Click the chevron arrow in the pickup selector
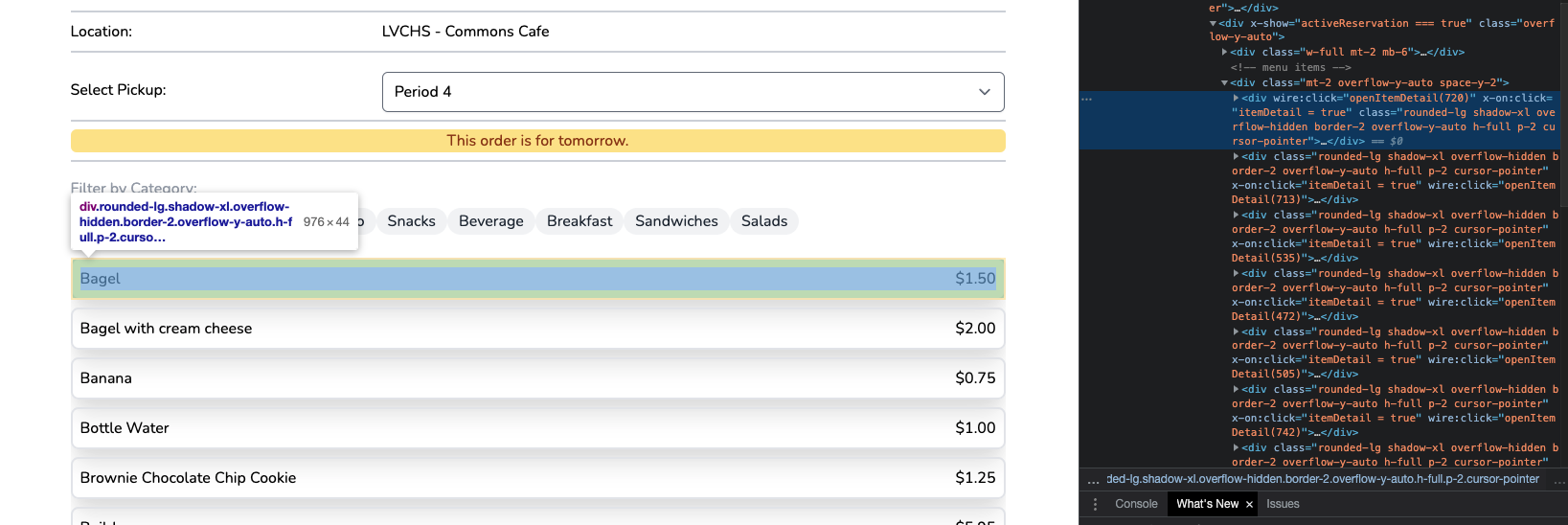Viewport: 1568px width, 525px height. tap(984, 92)
